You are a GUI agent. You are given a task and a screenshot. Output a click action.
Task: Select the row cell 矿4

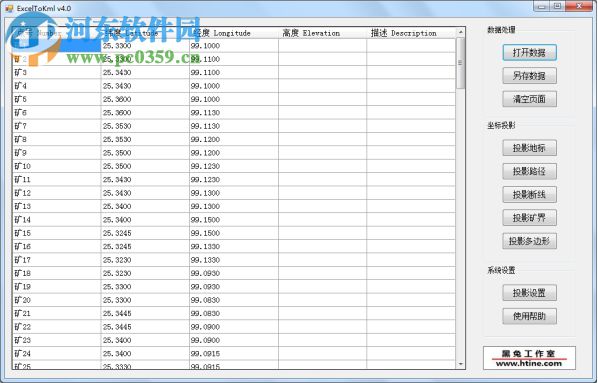coord(57,86)
